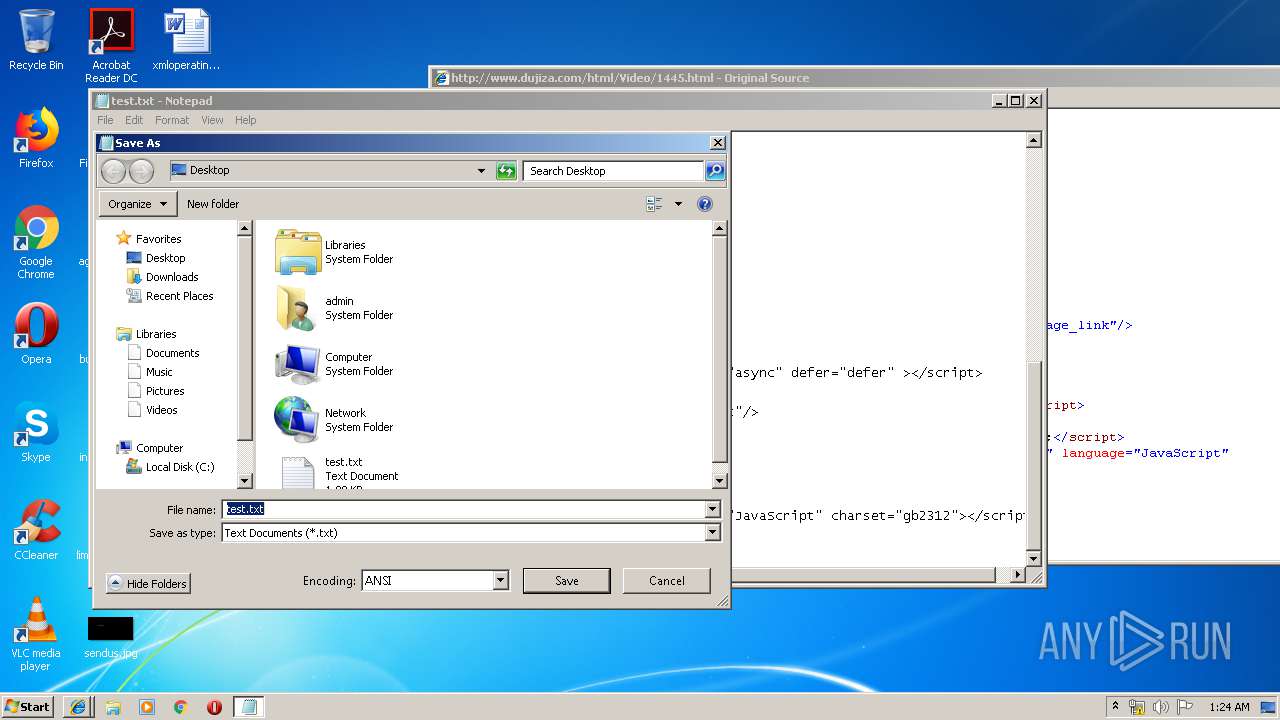Close the Save As dialog

(717, 143)
